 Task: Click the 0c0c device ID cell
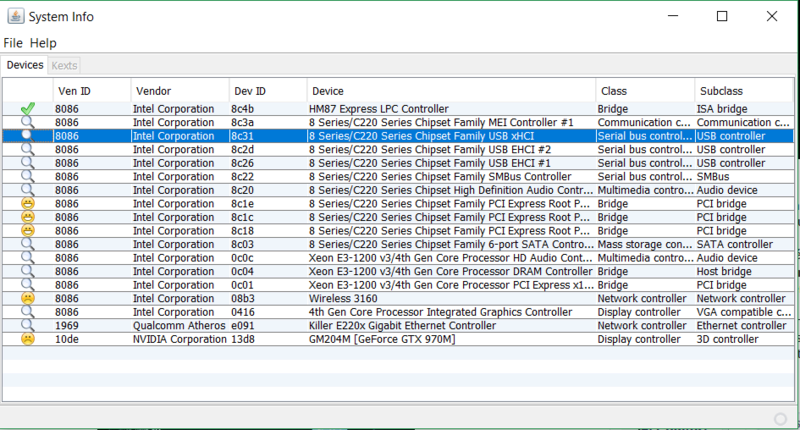[242, 258]
